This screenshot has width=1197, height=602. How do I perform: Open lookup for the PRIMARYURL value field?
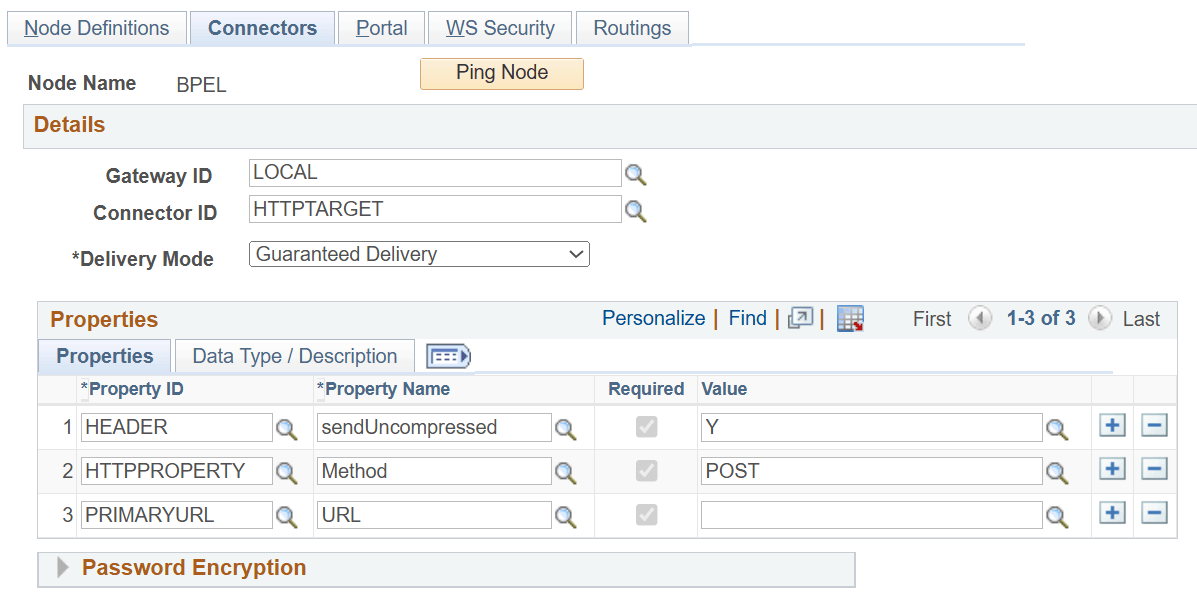click(x=1058, y=516)
